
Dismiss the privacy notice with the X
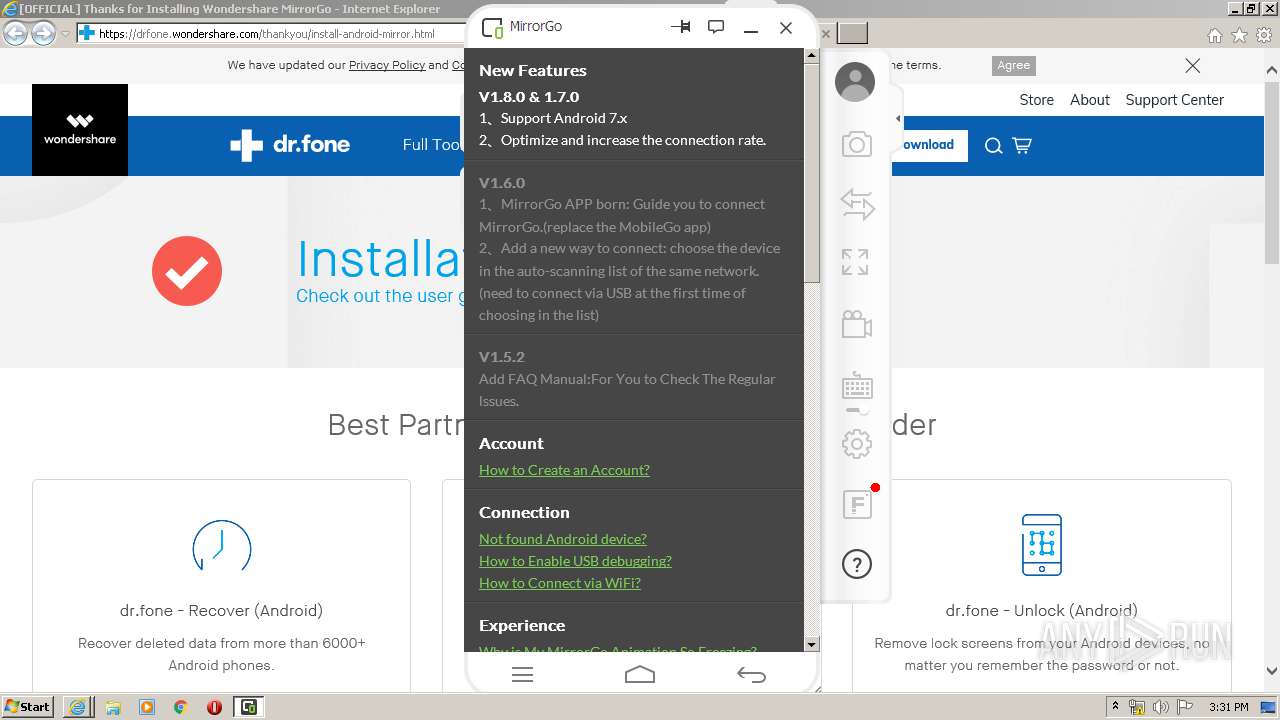[1192, 66]
